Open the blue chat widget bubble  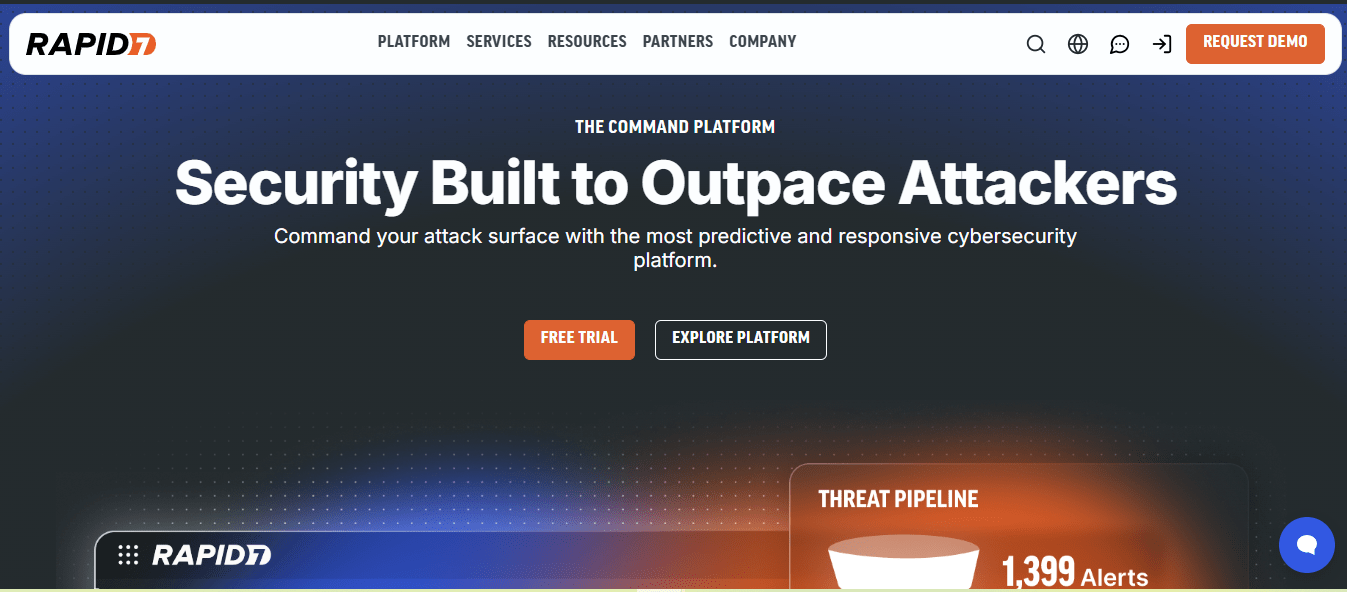(x=1306, y=545)
